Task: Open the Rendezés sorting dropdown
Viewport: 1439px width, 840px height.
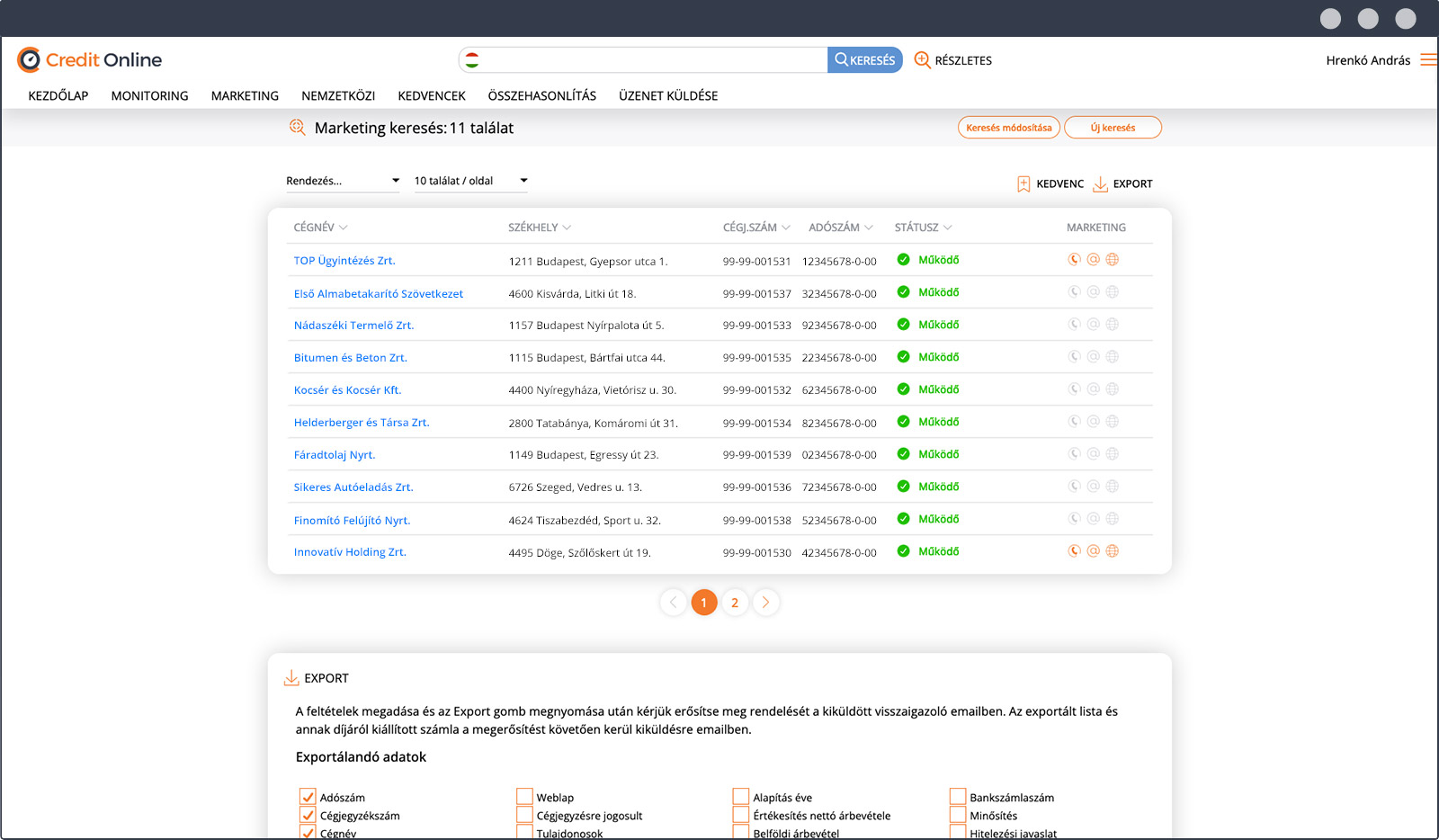Action: [x=342, y=181]
